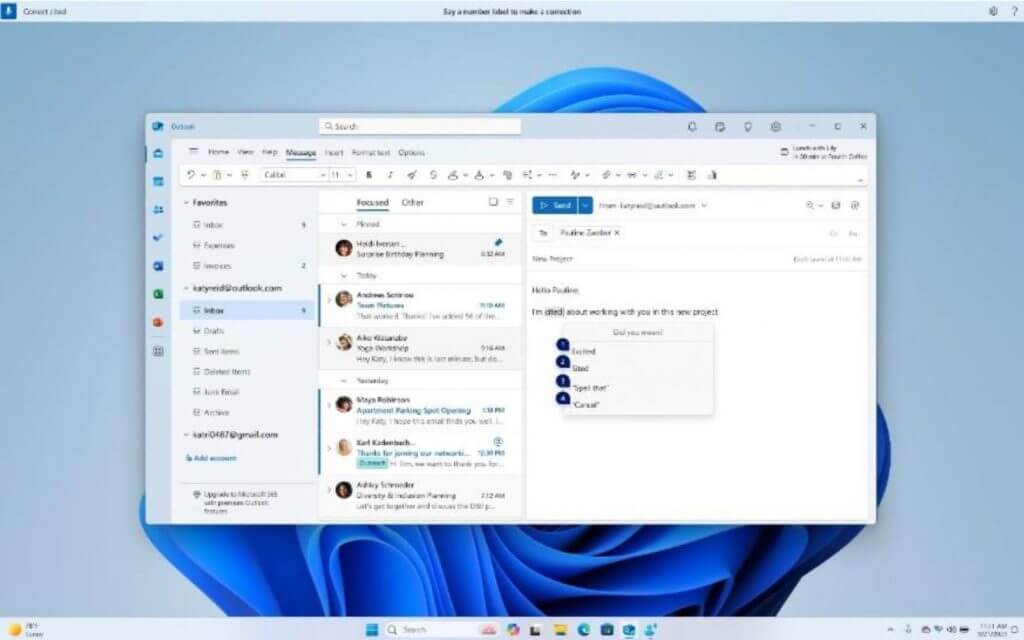Screen dimensions: 1024x640
Task: Switch to the Insert ribbon tab
Action: tap(334, 152)
